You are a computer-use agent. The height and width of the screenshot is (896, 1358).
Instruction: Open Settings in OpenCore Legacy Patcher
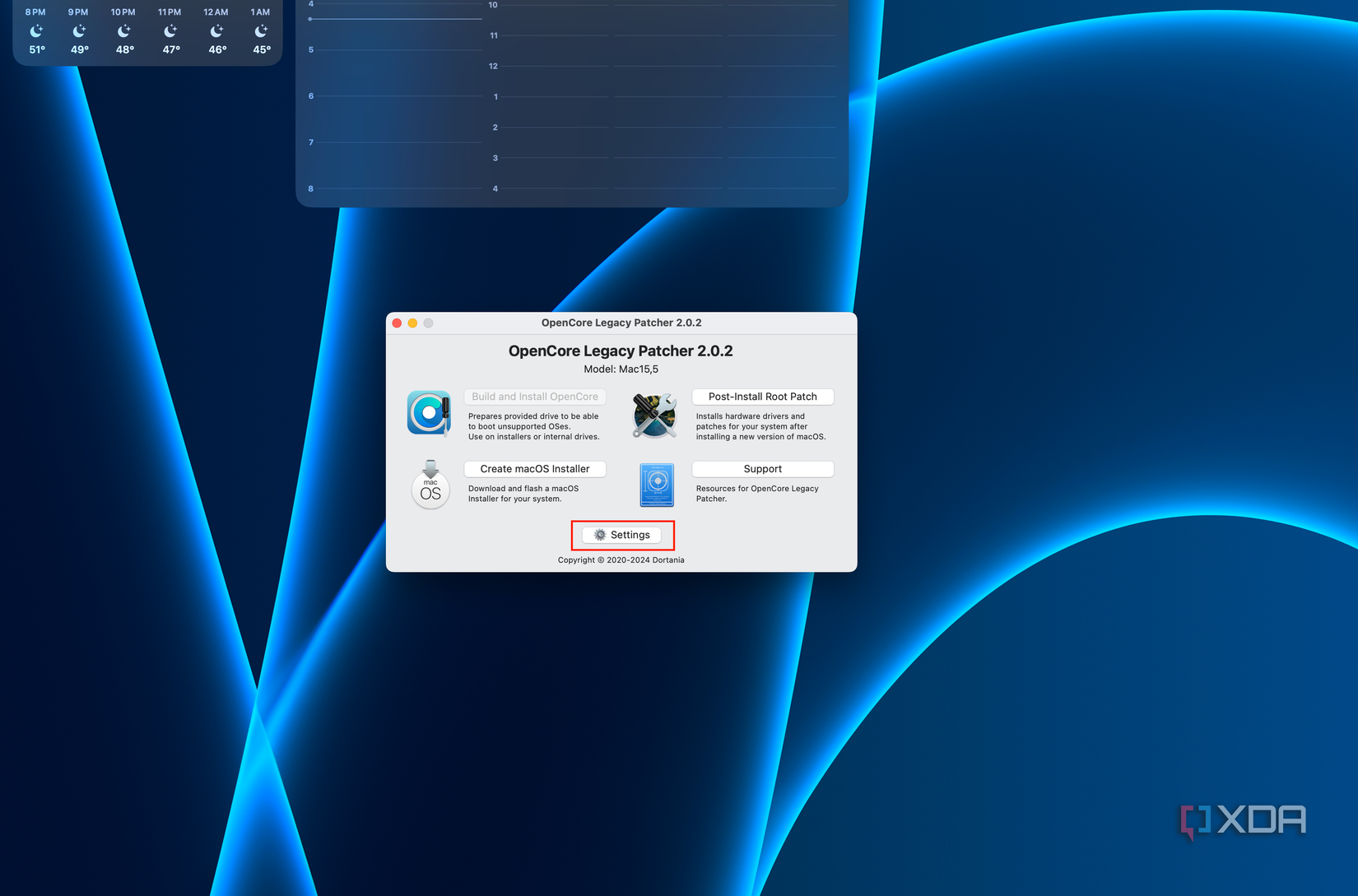621,535
